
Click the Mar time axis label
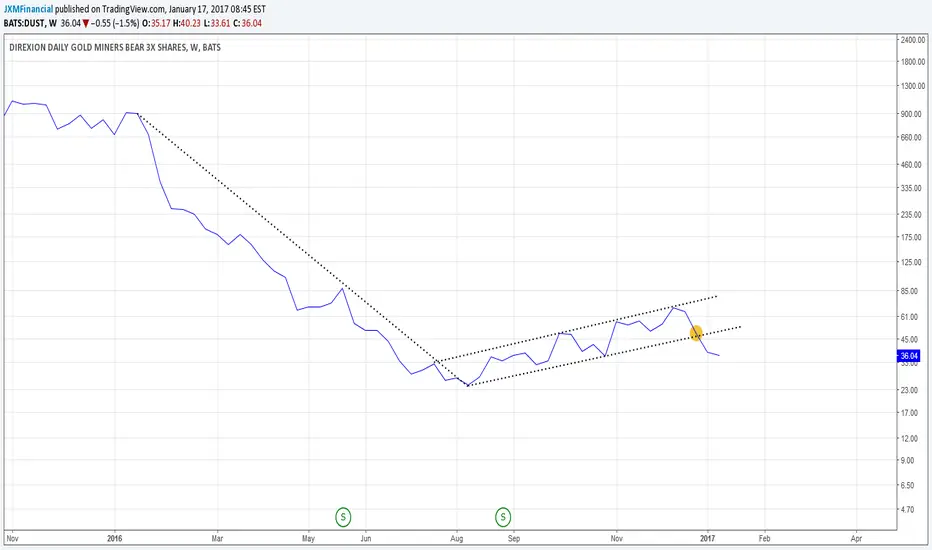[x=218, y=539]
